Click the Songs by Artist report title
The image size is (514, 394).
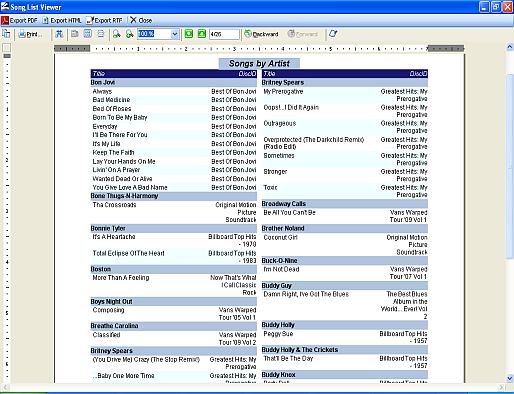click(259, 63)
